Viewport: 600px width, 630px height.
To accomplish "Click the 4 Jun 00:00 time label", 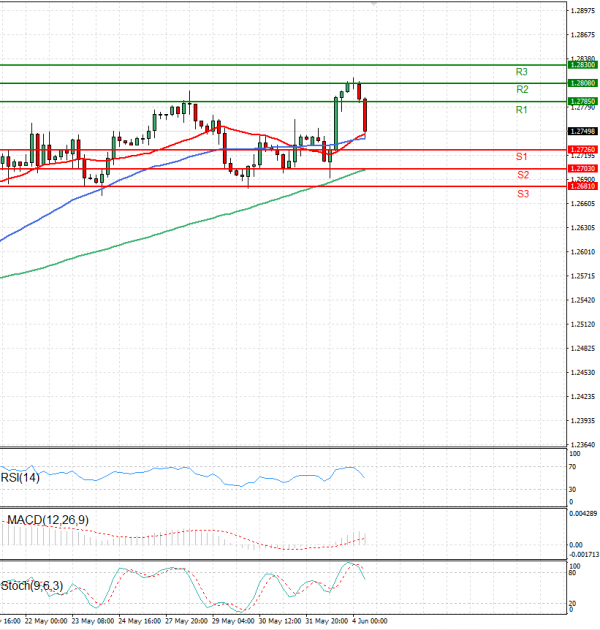I will tap(370, 621).
